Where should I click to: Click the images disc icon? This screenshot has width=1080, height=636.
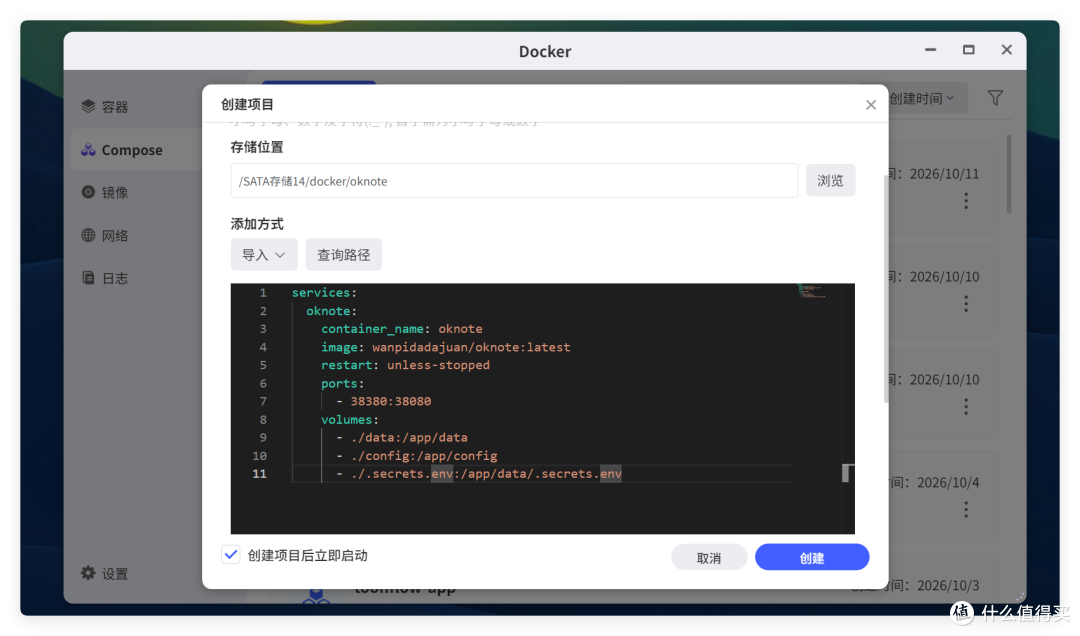pos(88,192)
